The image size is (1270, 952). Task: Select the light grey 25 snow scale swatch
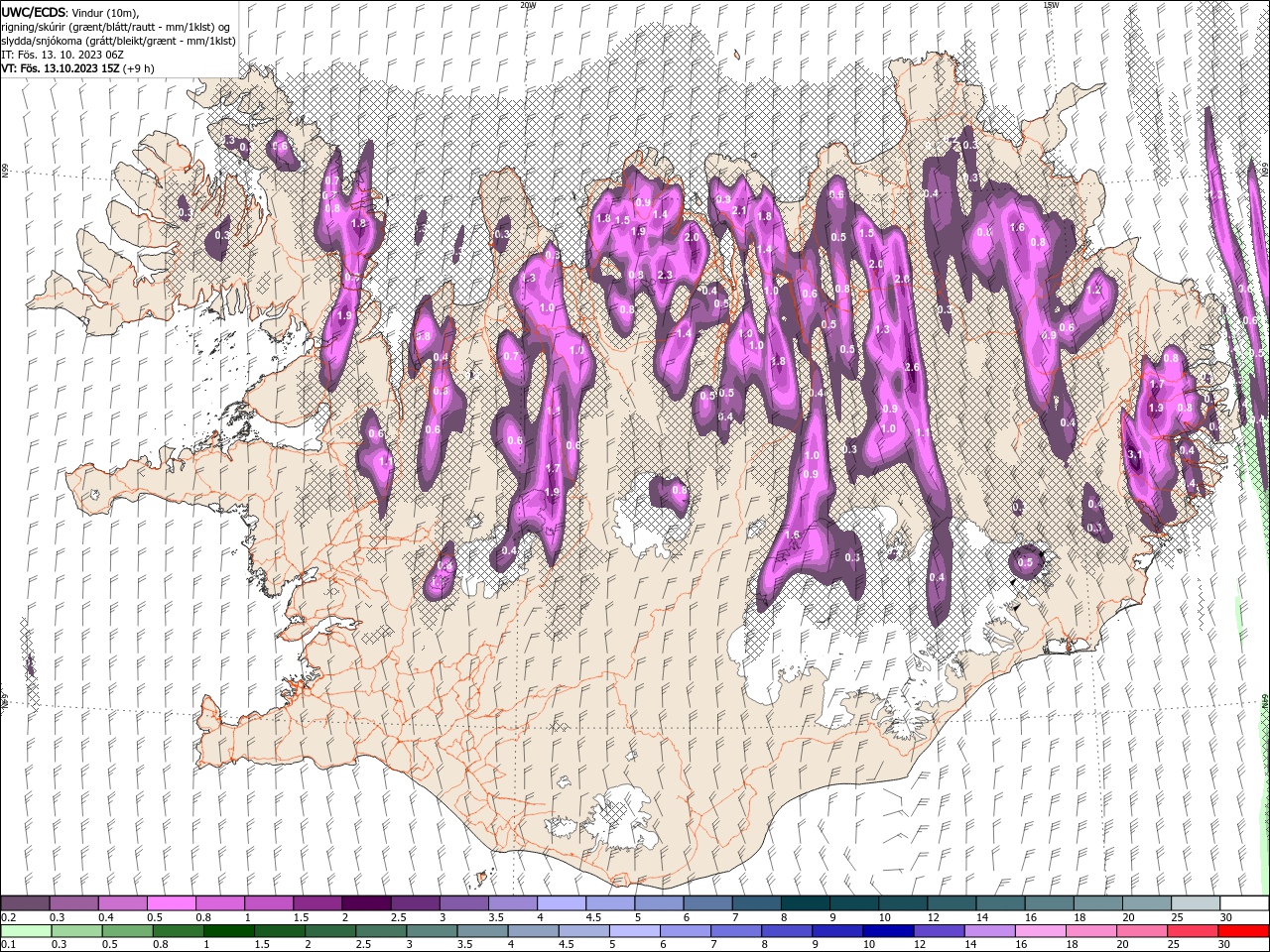pyautogui.click(x=1195, y=903)
